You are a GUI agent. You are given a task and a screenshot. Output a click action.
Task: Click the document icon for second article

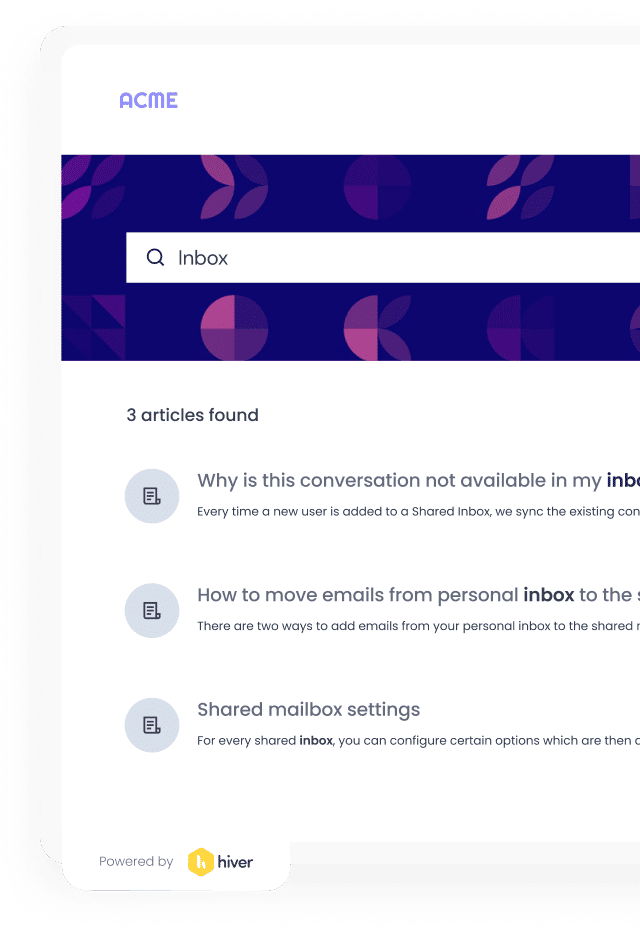pyautogui.click(x=152, y=611)
